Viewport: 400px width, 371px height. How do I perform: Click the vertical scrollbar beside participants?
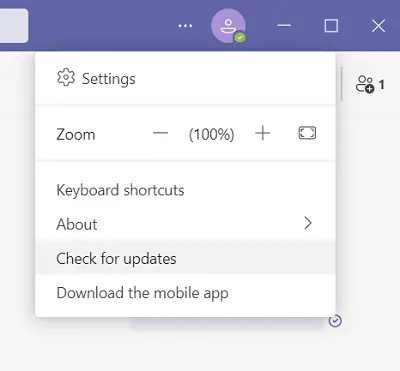tap(341, 83)
